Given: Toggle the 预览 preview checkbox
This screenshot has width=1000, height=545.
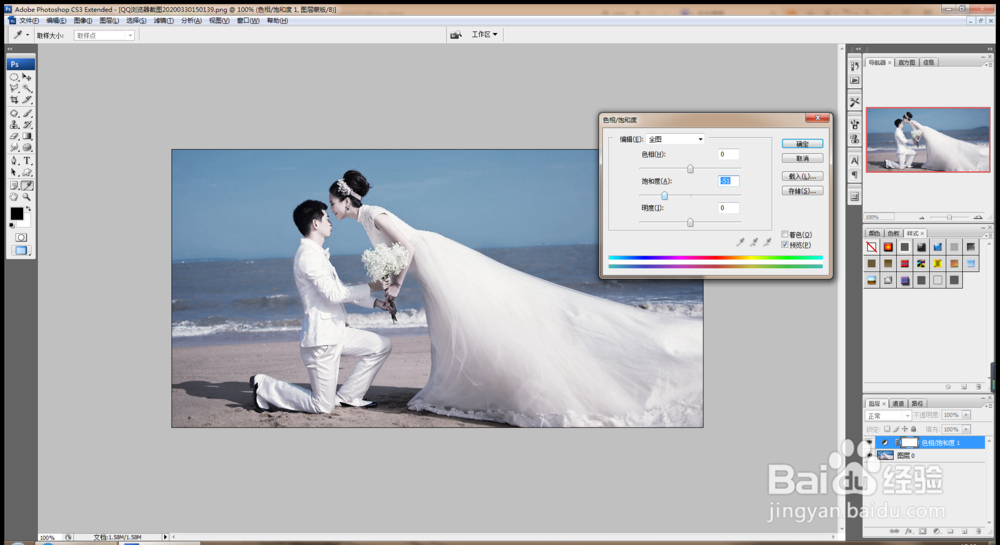Looking at the screenshot, I should [785, 245].
